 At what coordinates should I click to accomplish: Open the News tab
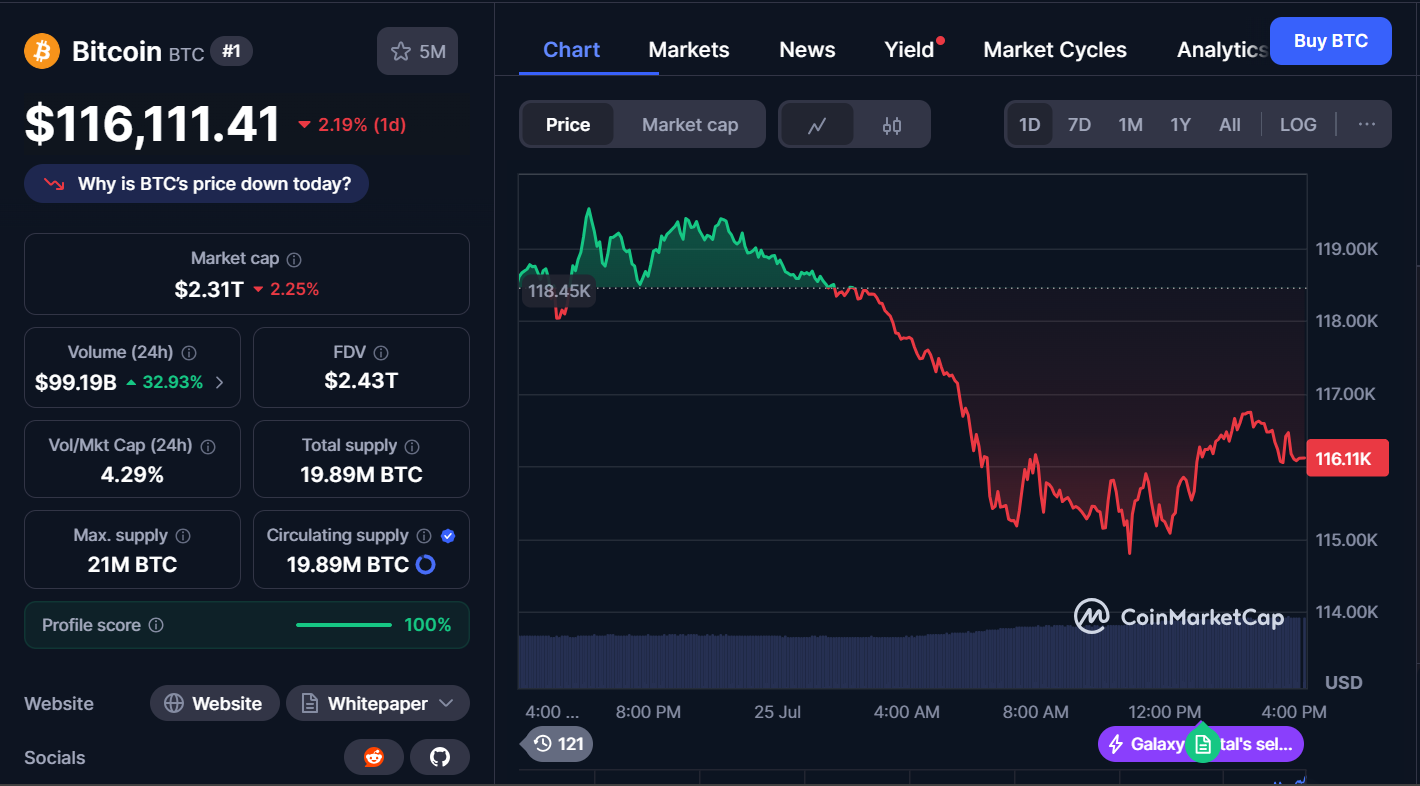pos(807,50)
